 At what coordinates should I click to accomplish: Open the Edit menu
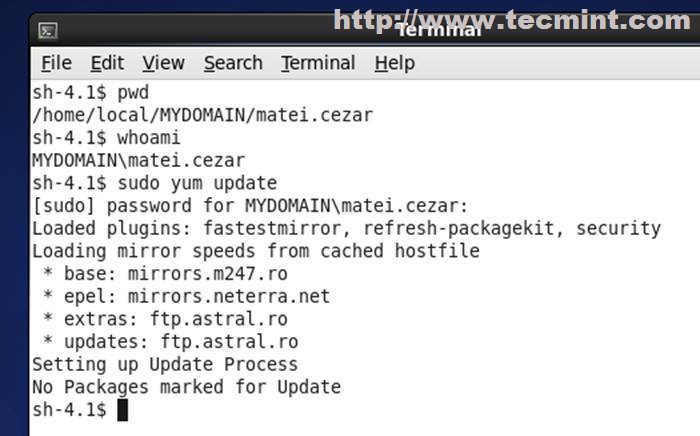pos(107,63)
